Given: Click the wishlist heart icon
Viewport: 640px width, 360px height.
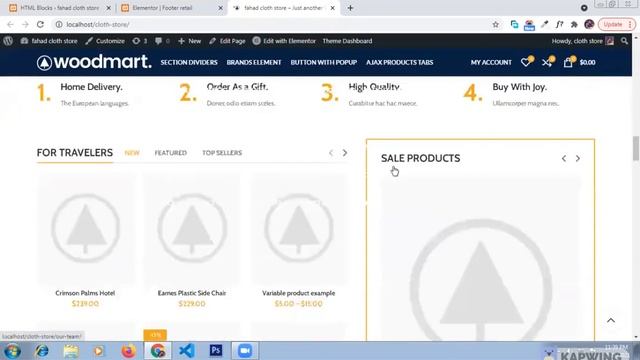Looking at the screenshot, I should click(526, 62).
